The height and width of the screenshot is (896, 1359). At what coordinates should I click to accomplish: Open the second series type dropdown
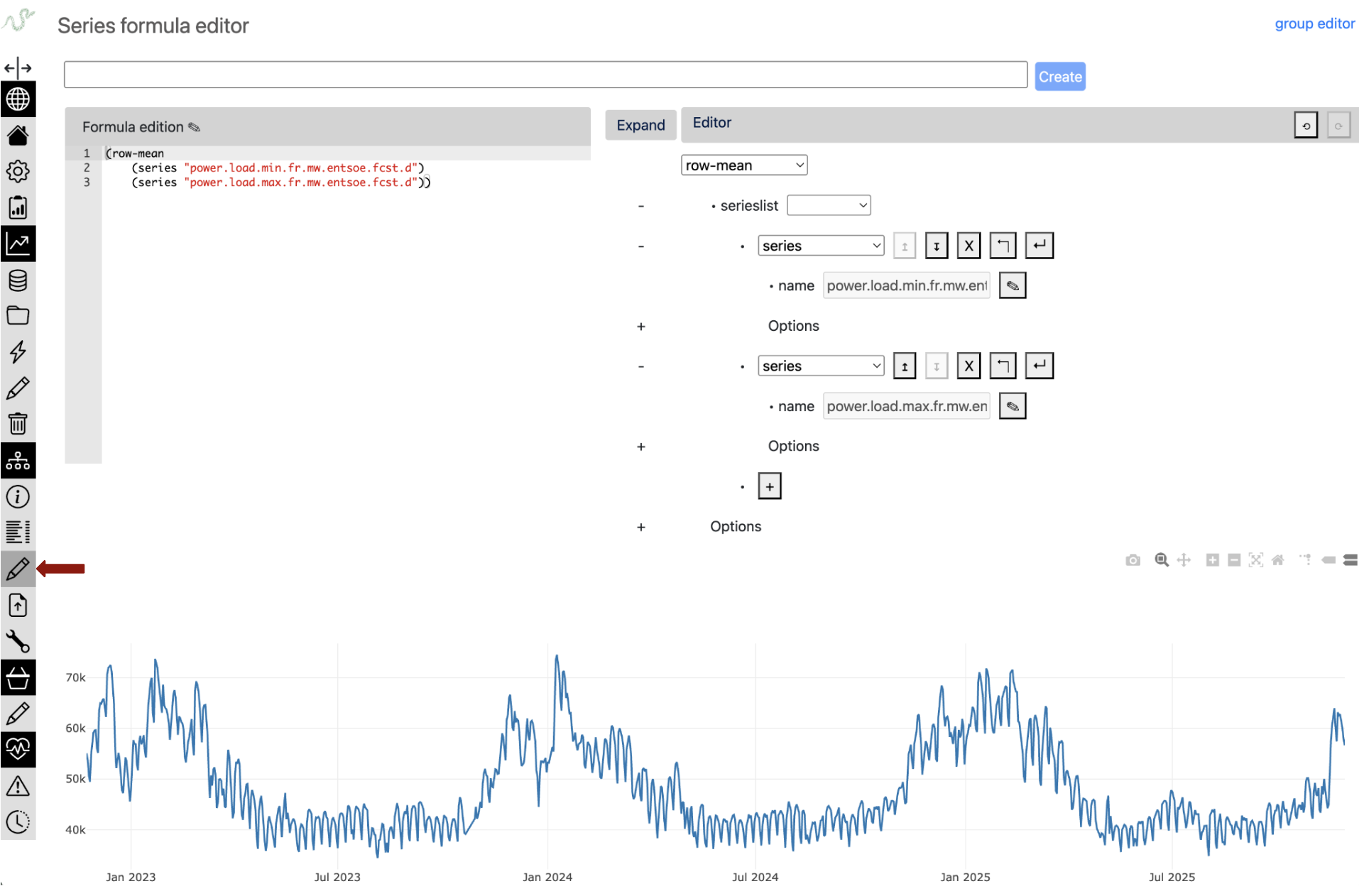(x=820, y=366)
